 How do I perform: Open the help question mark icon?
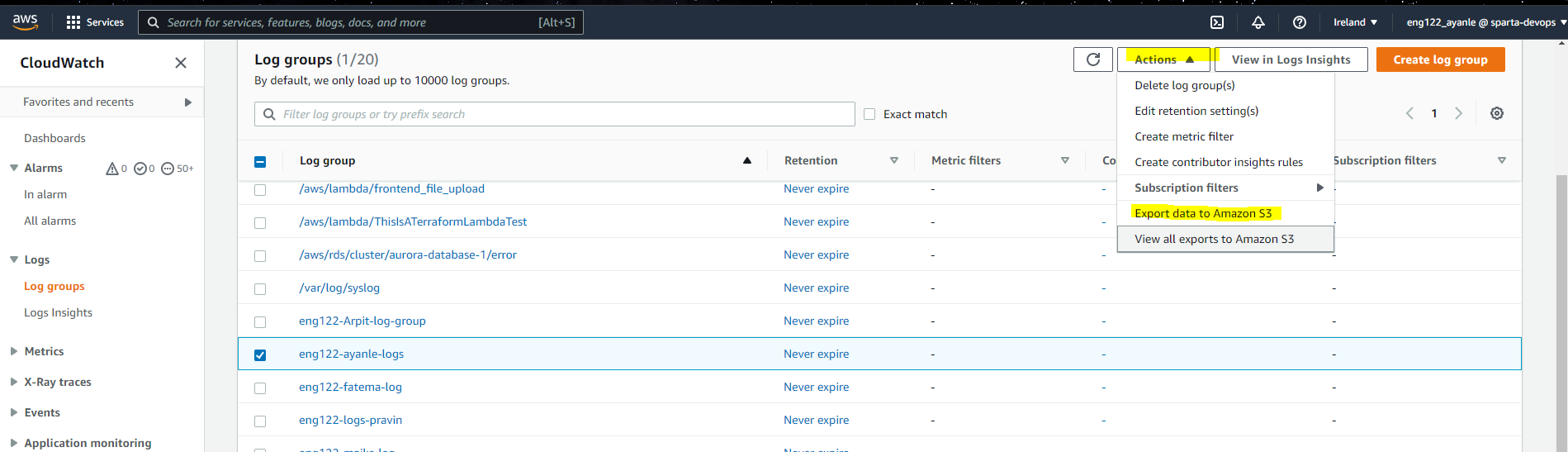pyautogui.click(x=1300, y=22)
